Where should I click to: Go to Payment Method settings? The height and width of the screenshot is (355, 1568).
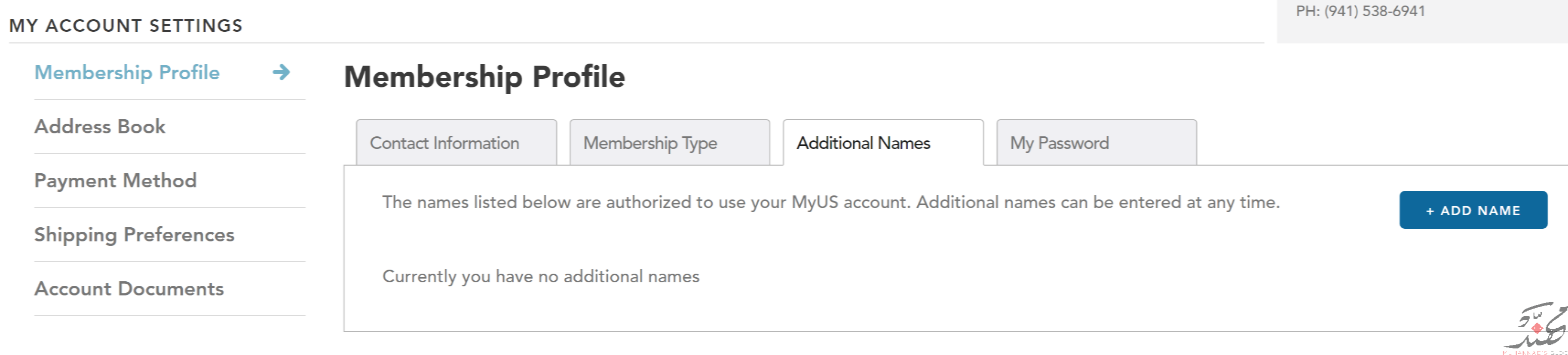(116, 181)
